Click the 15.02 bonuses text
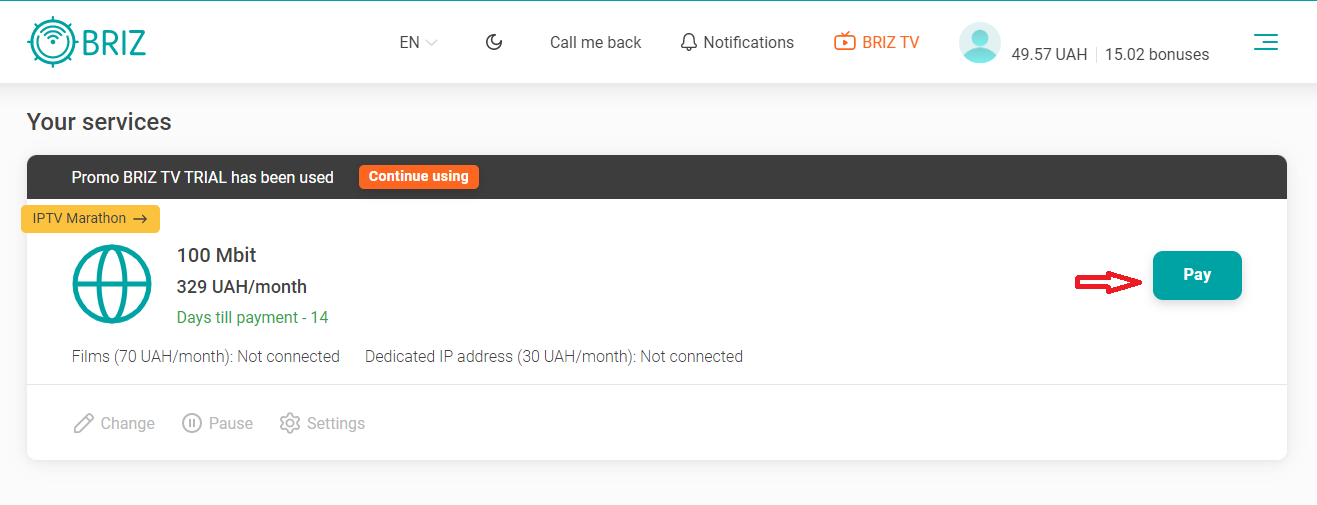 click(x=1157, y=55)
